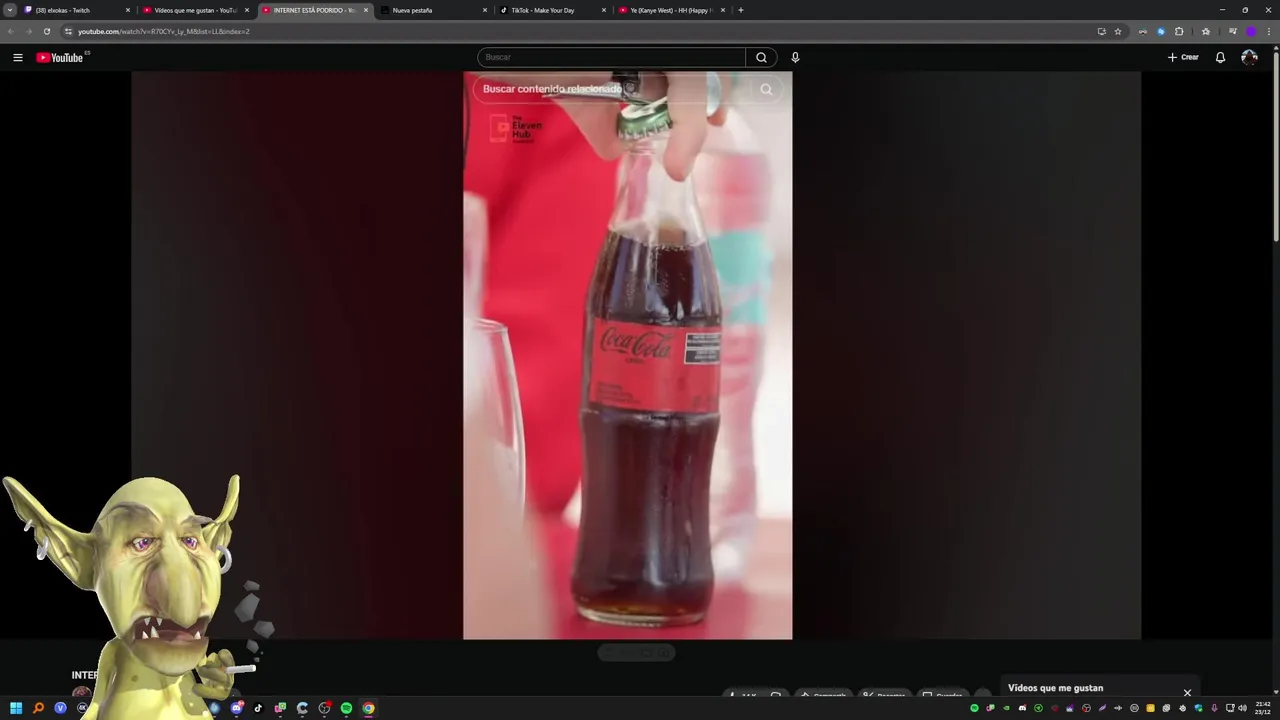
Task: Click 'Buscar contenido relacionado' in the video
Action: (552, 89)
